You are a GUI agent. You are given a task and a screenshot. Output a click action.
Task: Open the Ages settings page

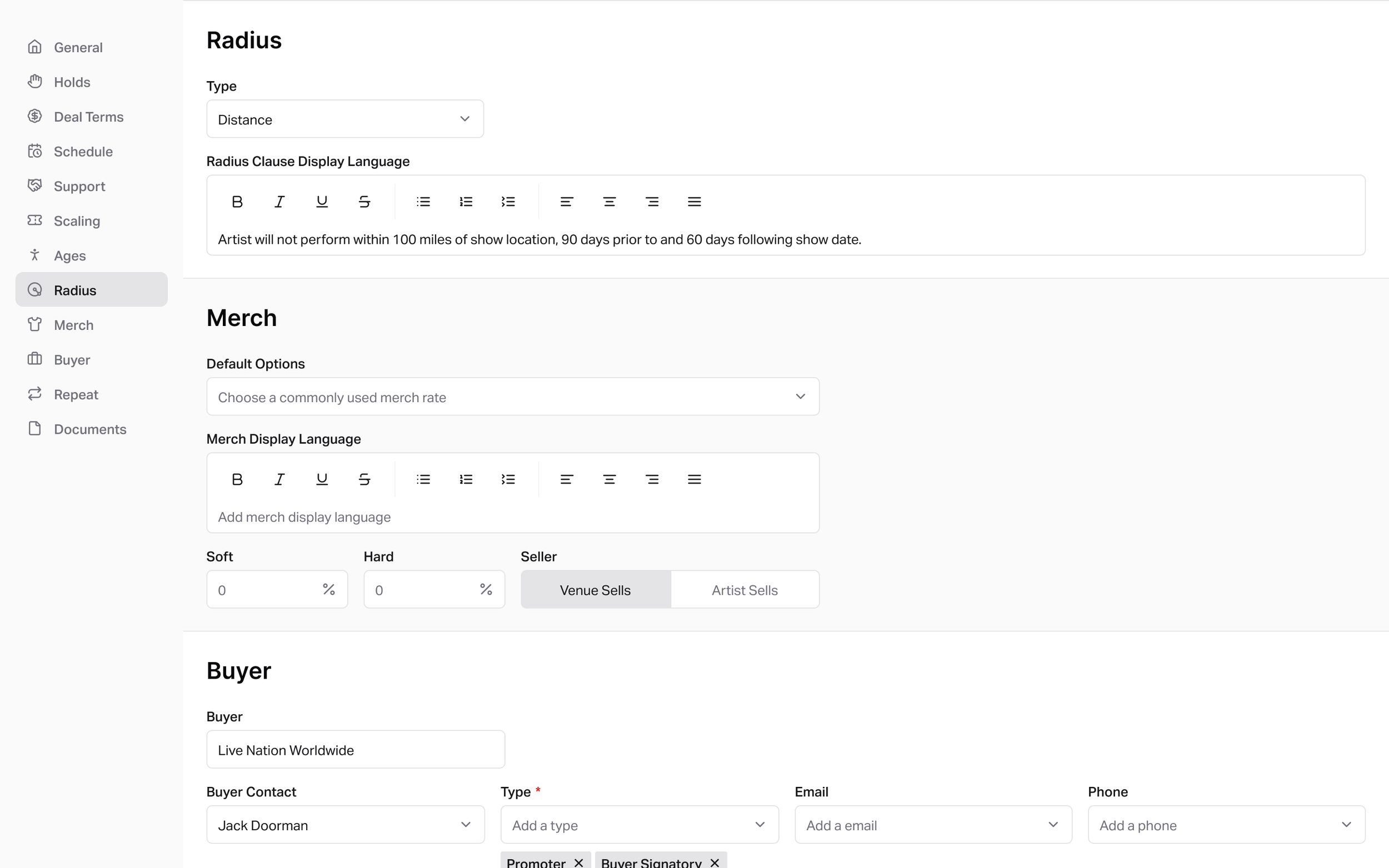(x=69, y=255)
